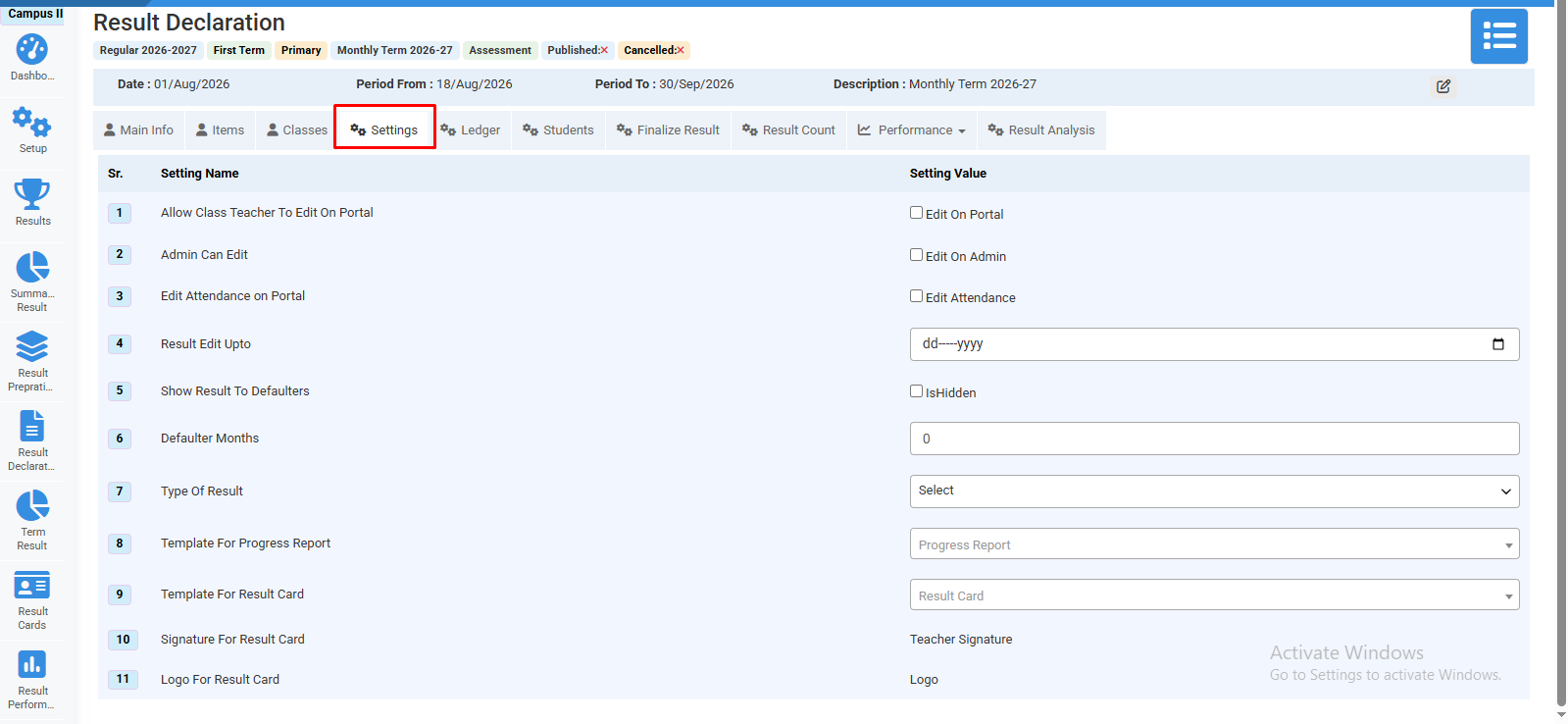
Task: Open calendar picker in Result Edit Upto
Action: [1498, 344]
